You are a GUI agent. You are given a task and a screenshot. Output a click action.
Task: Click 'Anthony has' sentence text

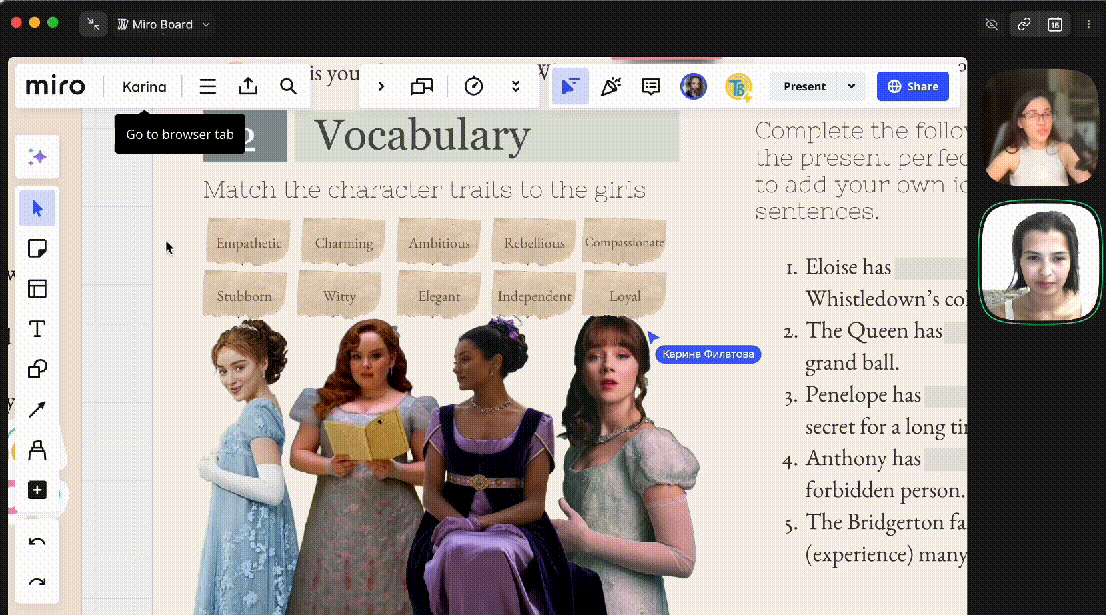[x=863, y=458]
